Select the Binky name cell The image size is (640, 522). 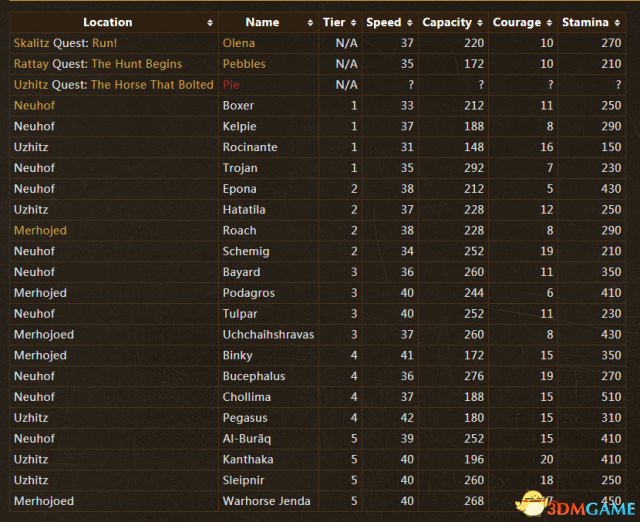point(268,355)
